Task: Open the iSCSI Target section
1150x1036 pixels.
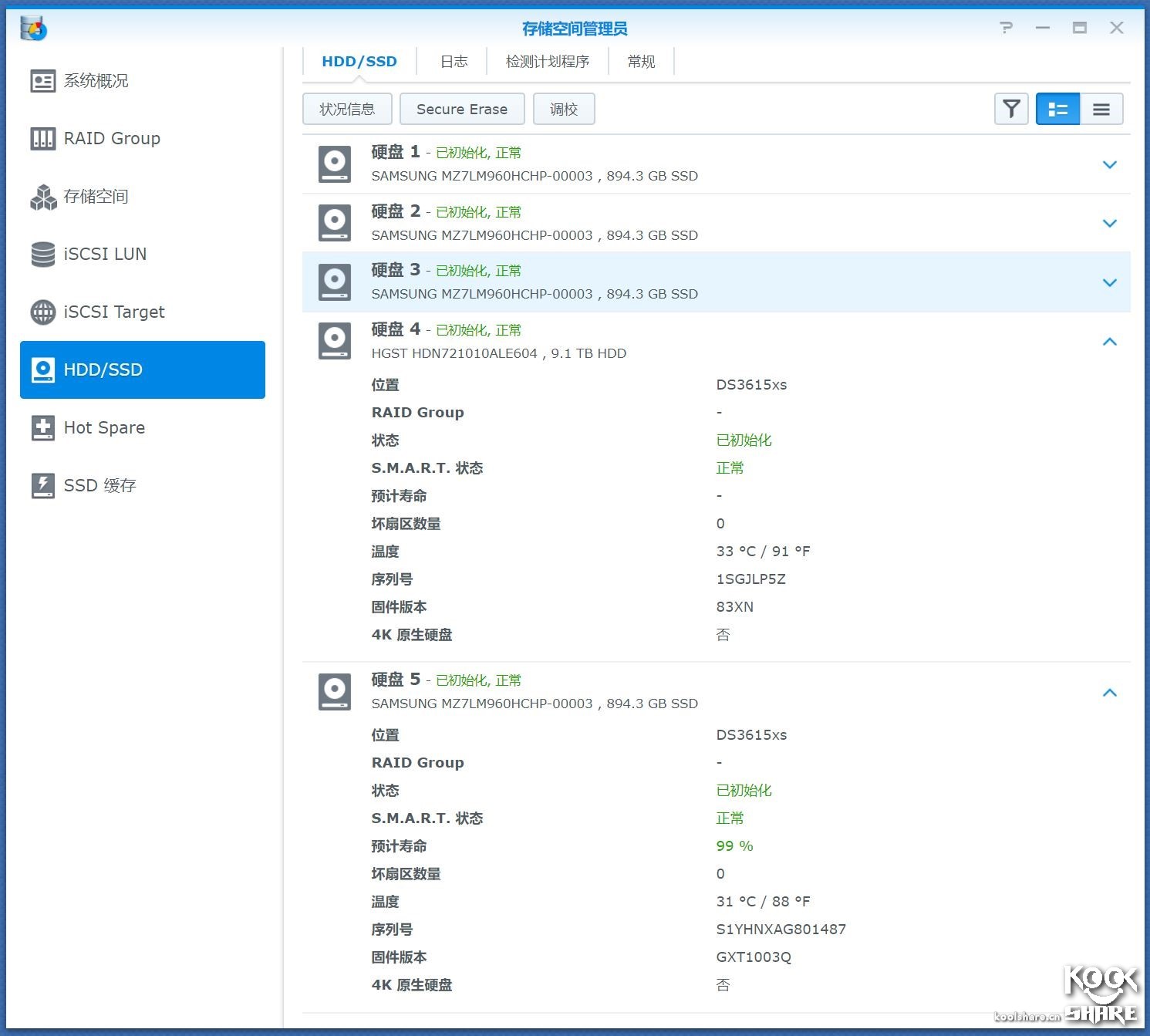Action: click(x=113, y=312)
